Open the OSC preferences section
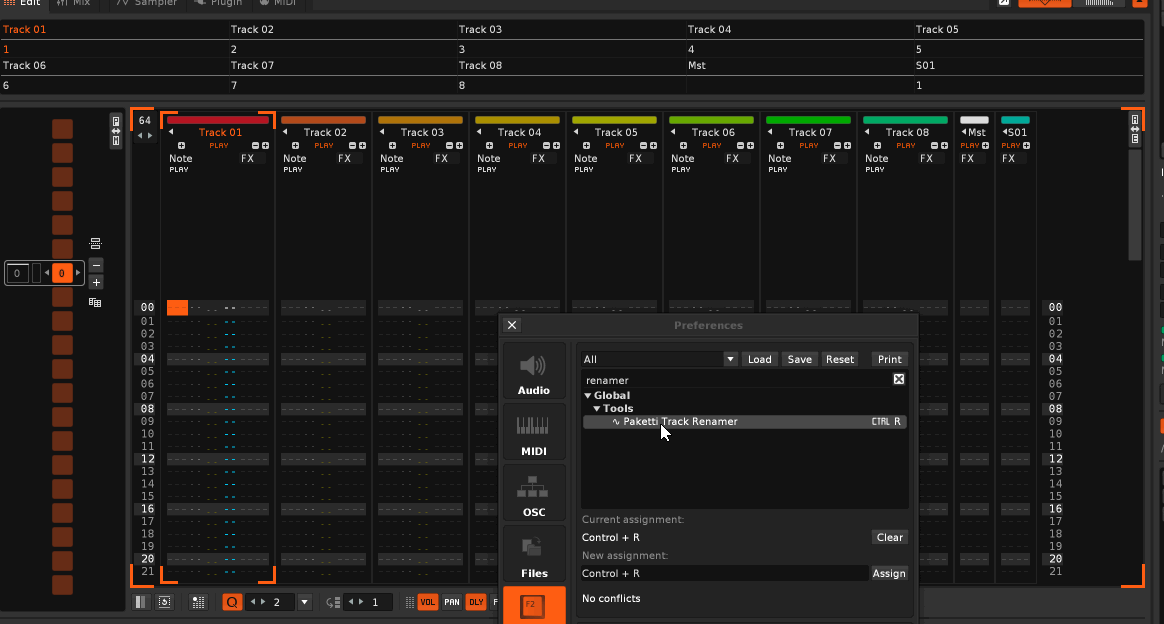Image resolution: width=1164 pixels, height=624 pixels. (534, 494)
